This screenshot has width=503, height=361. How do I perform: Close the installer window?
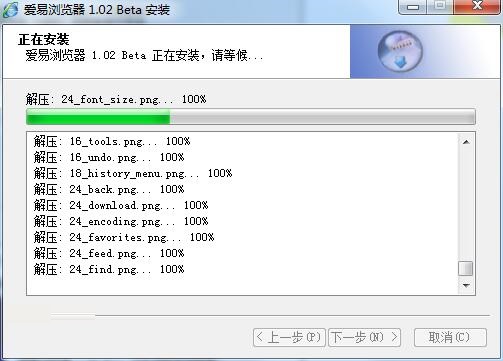pyautogui.click(x=477, y=6)
